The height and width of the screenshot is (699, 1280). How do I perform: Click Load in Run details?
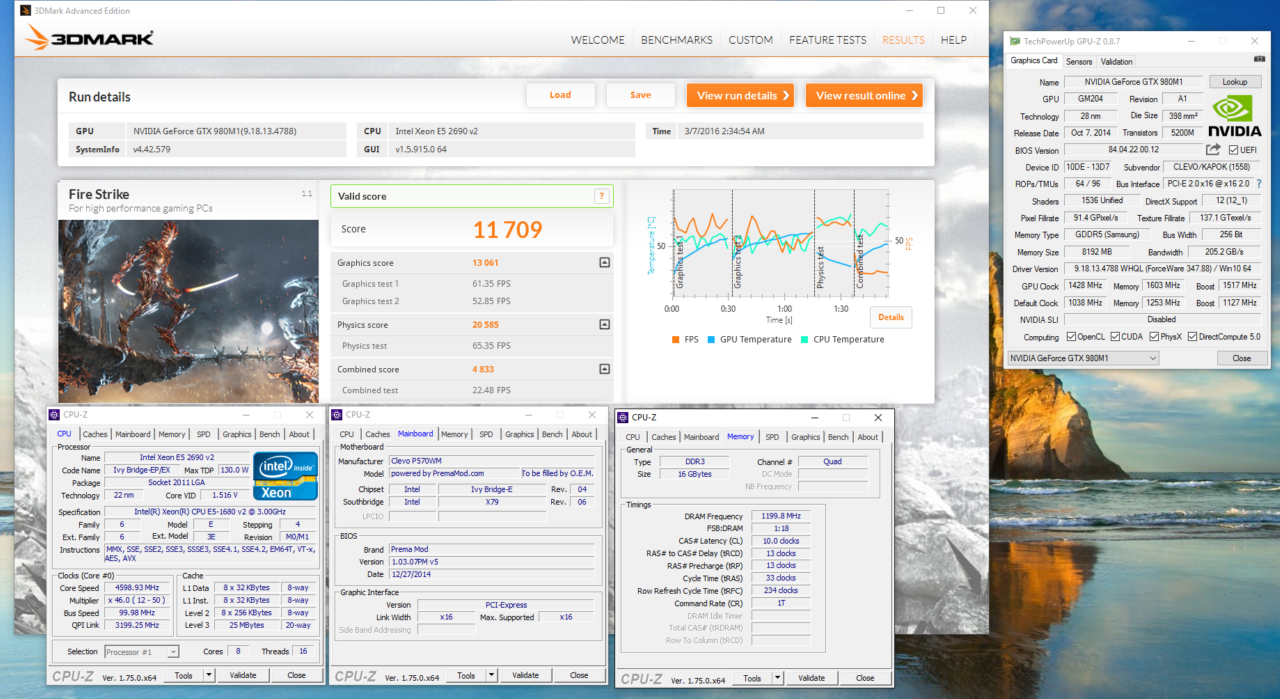point(560,95)
